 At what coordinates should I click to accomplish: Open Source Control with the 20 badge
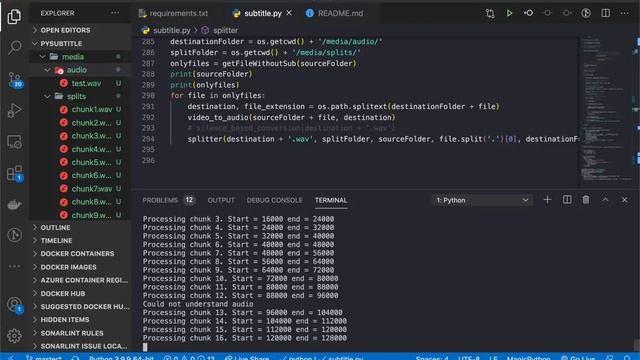tap(15, 79)
